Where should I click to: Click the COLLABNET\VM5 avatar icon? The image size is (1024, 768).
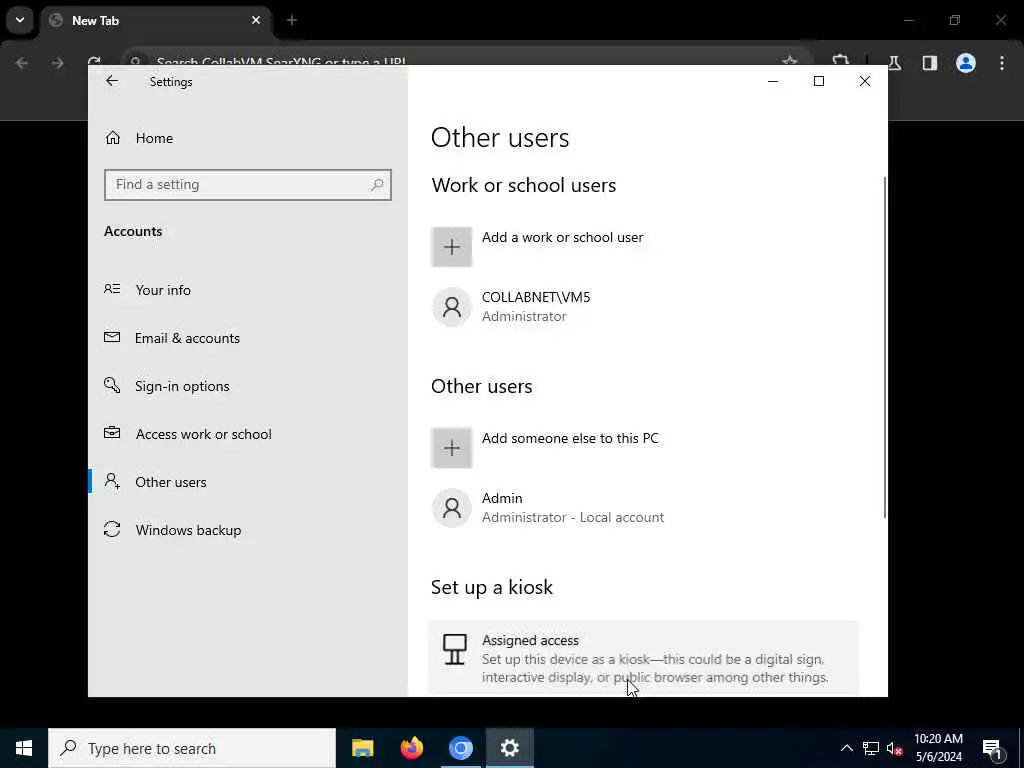coord(451,307)
